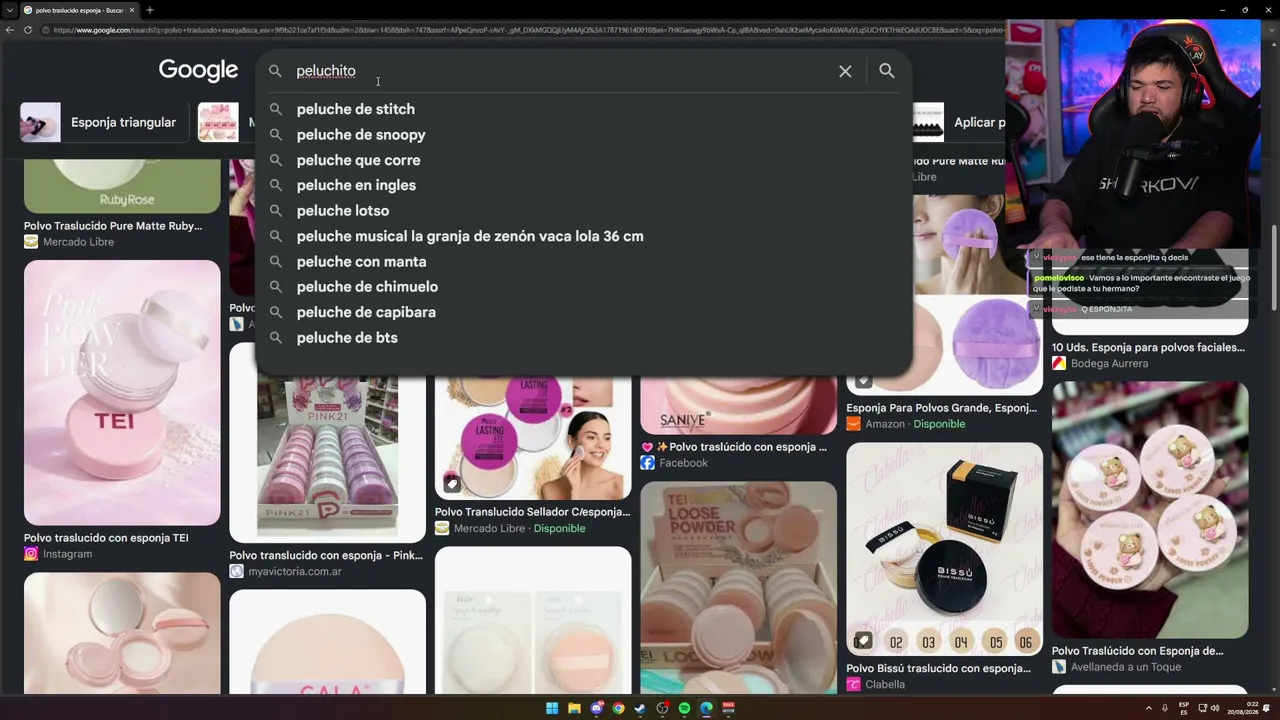Open 'Polvo traslucido con esponja TEI' link
The image size is (1280, 720).
(106, 538)
